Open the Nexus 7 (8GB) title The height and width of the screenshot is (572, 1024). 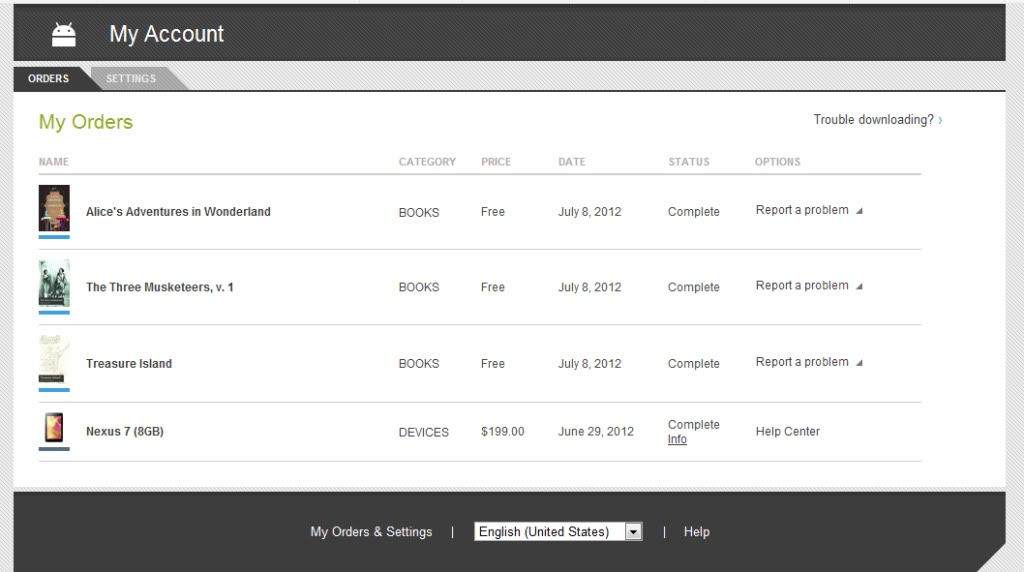click(125, 432)
